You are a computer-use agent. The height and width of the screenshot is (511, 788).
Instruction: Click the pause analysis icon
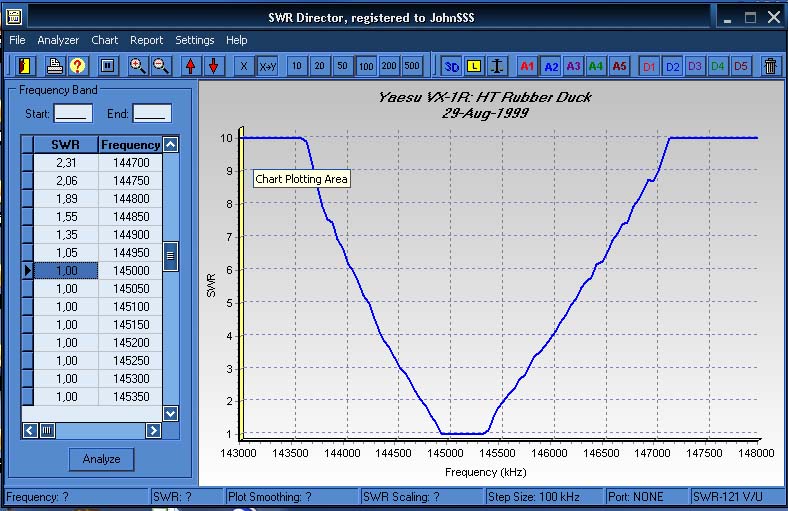click(x=108, y=66)
